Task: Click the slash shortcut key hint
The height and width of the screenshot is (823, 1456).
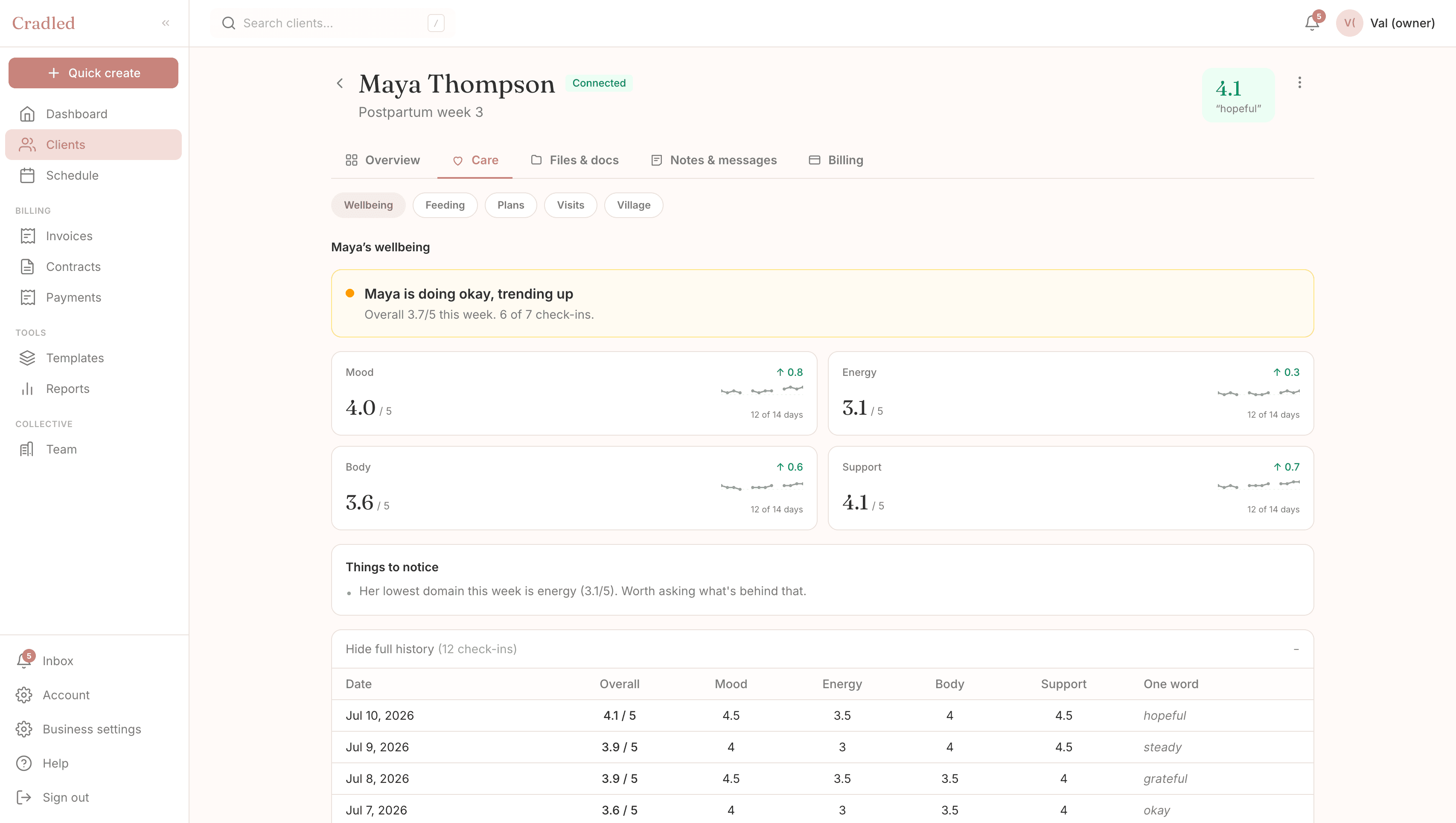Action: tap(436, 23)
